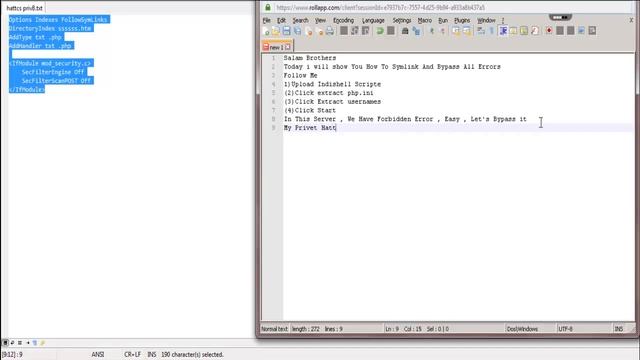
Task: Click the Cut toolbar icon
Action: [344, 31]
